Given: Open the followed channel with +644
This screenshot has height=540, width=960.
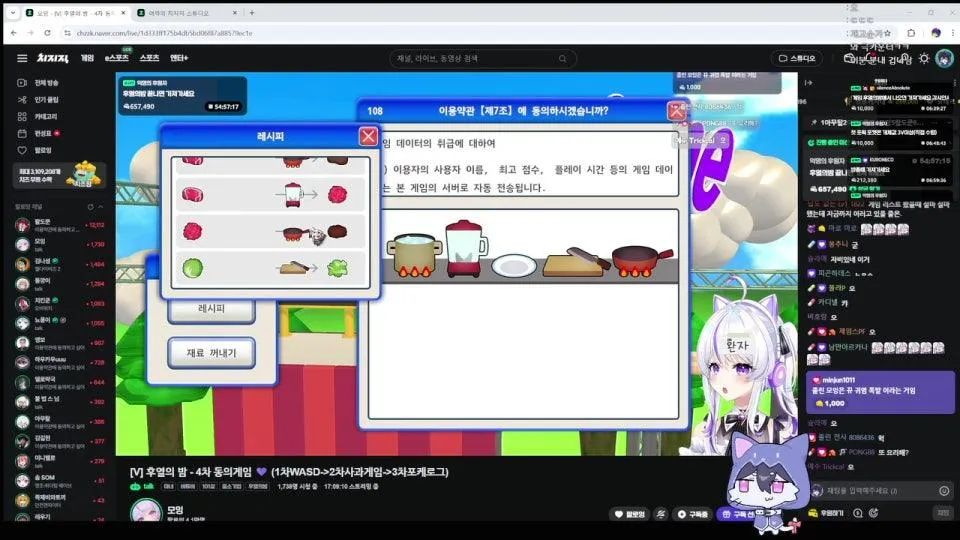Looking at the screenshot, I should click(x=59, y=383).
